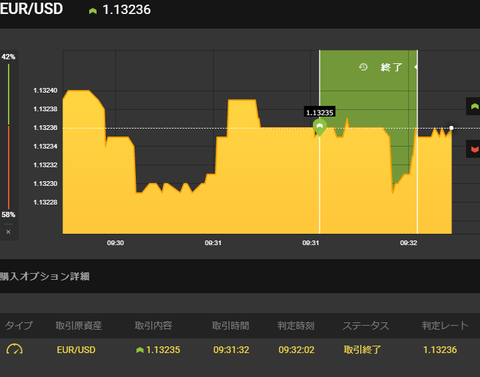Click the green arrow beside 1.13235 in table
The width and height of the screenshot is (480, 377).
(x=140, y=350)
